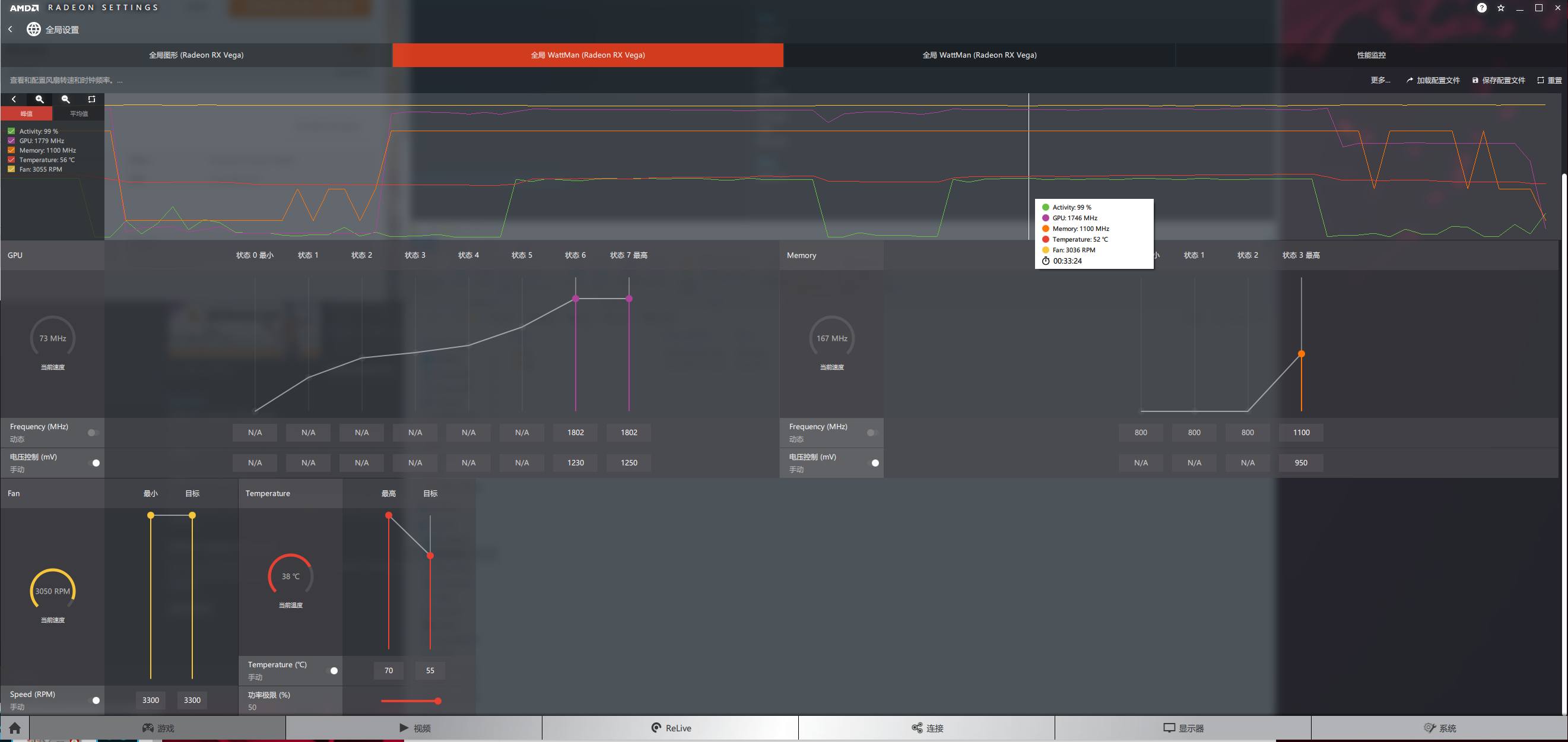Screen dimensions: 1568x742
Task: Click 保存配置文件 save profile
Action: coord(1498,80)
